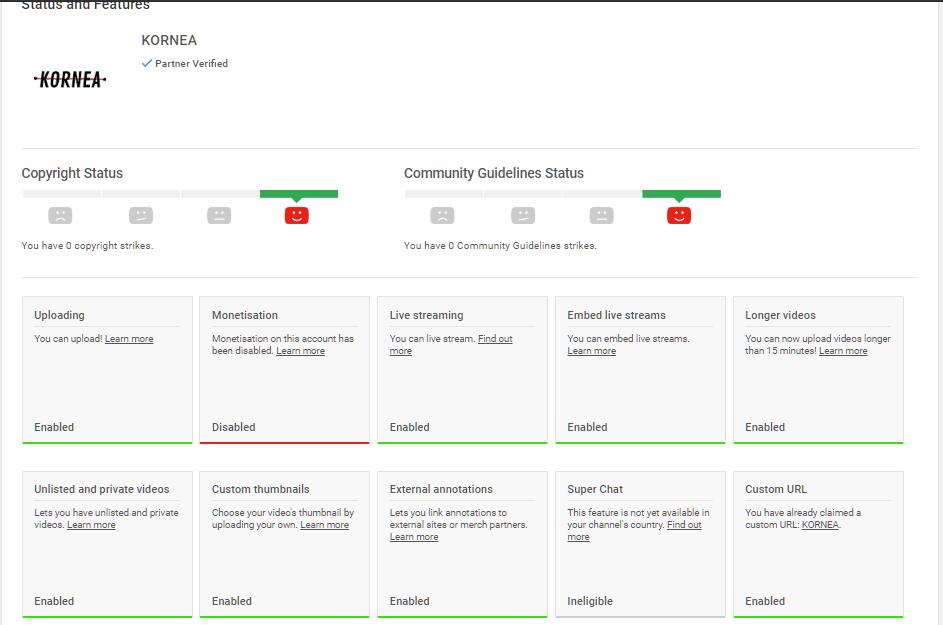Click the second grey face under Community Guidelines
The width and height of the screenshot is (943, 625).
(x=523, y=215)
